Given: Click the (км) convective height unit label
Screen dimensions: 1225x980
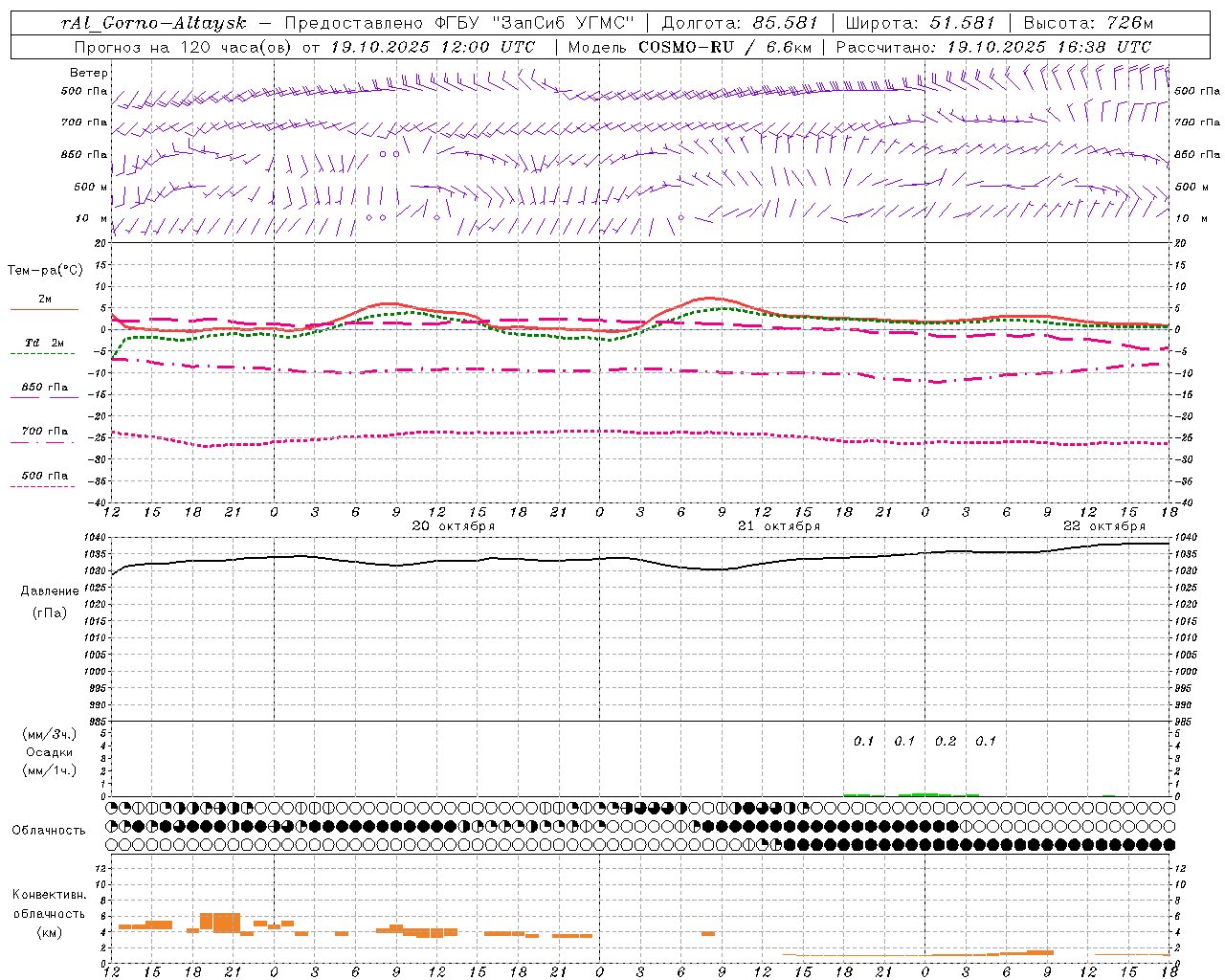Looking at the screenshot, I should [x=50, y=932].
